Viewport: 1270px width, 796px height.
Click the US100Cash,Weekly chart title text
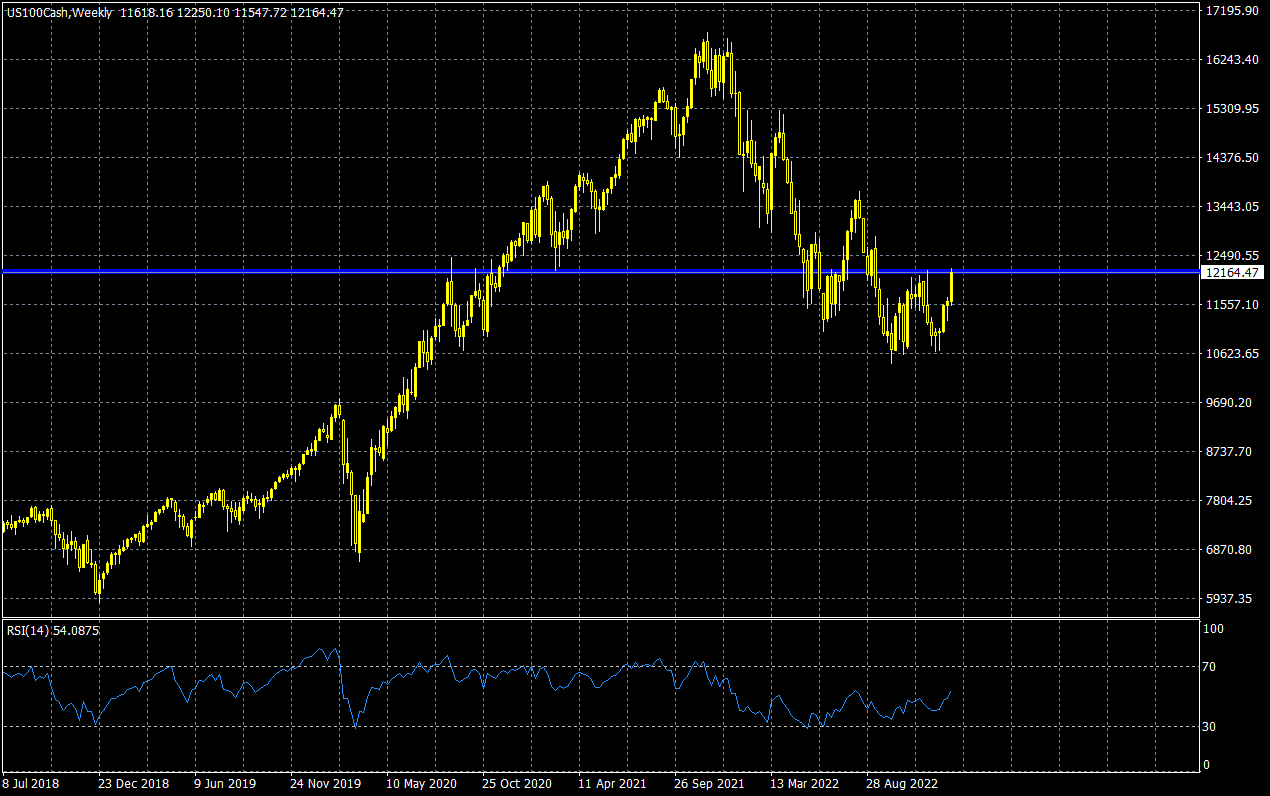click(x=58, y=12)
